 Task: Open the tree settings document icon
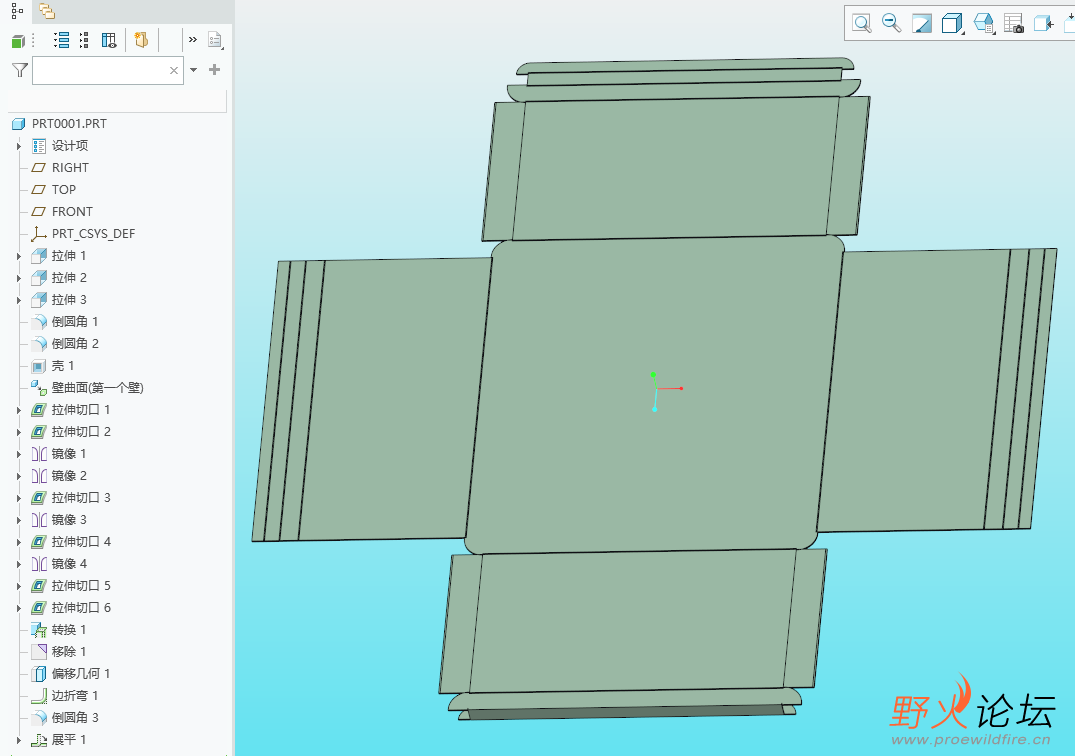click(215, 40)
